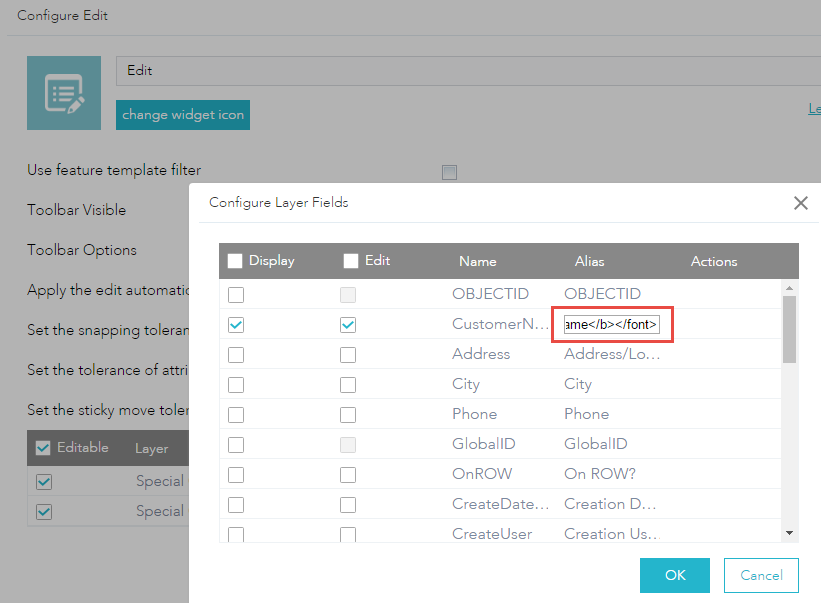The height and width of the screenshot is (603, 821).
Task: Click the Creation D... alias cell
Action: tap(610, 504)
